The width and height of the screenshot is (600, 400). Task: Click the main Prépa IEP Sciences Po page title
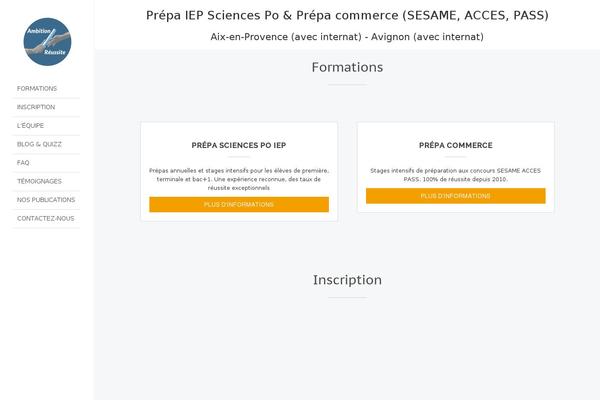point(347,15)
